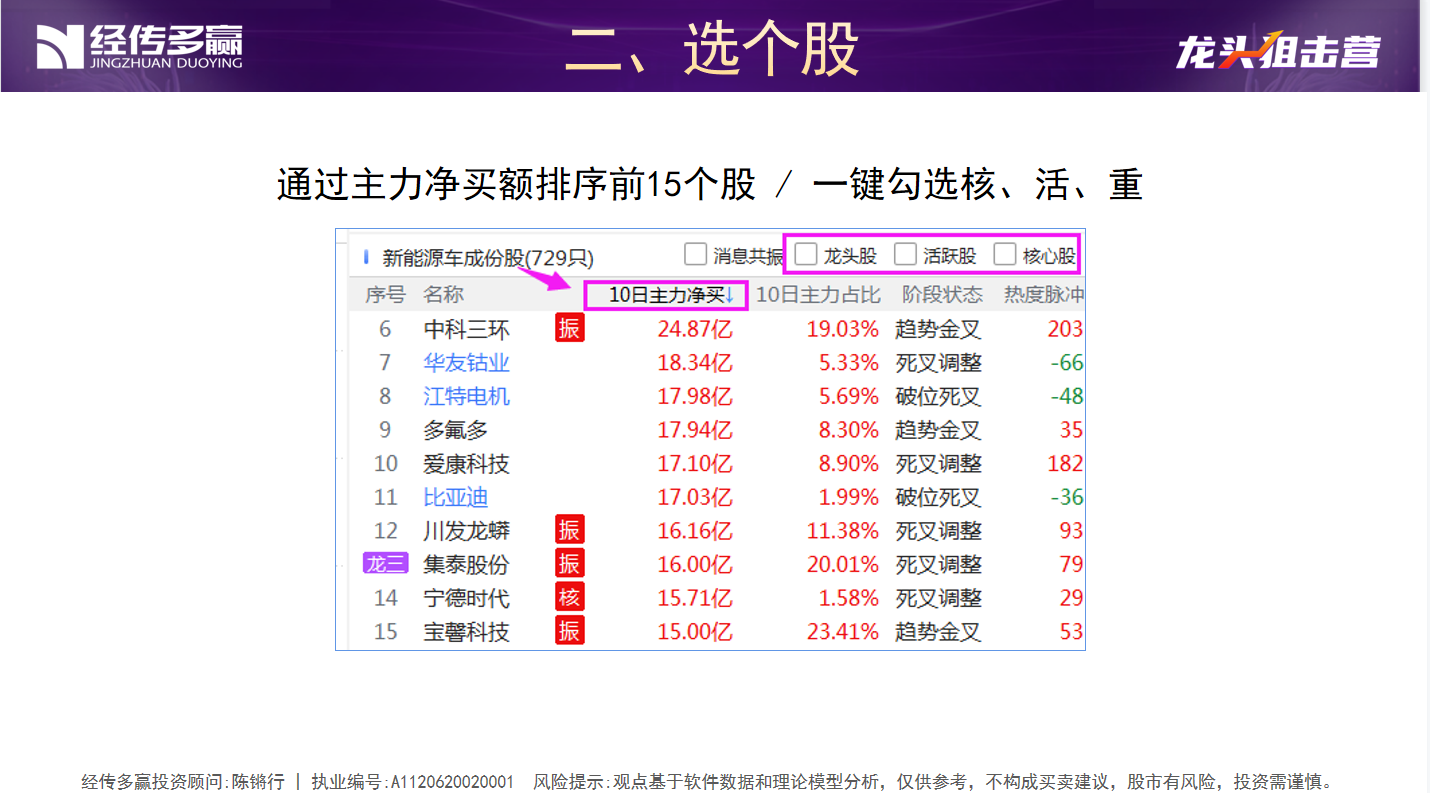The image size is (1430, 793).
Task: Click the 15.00亿 net buy value
Action: pos(695,632)
